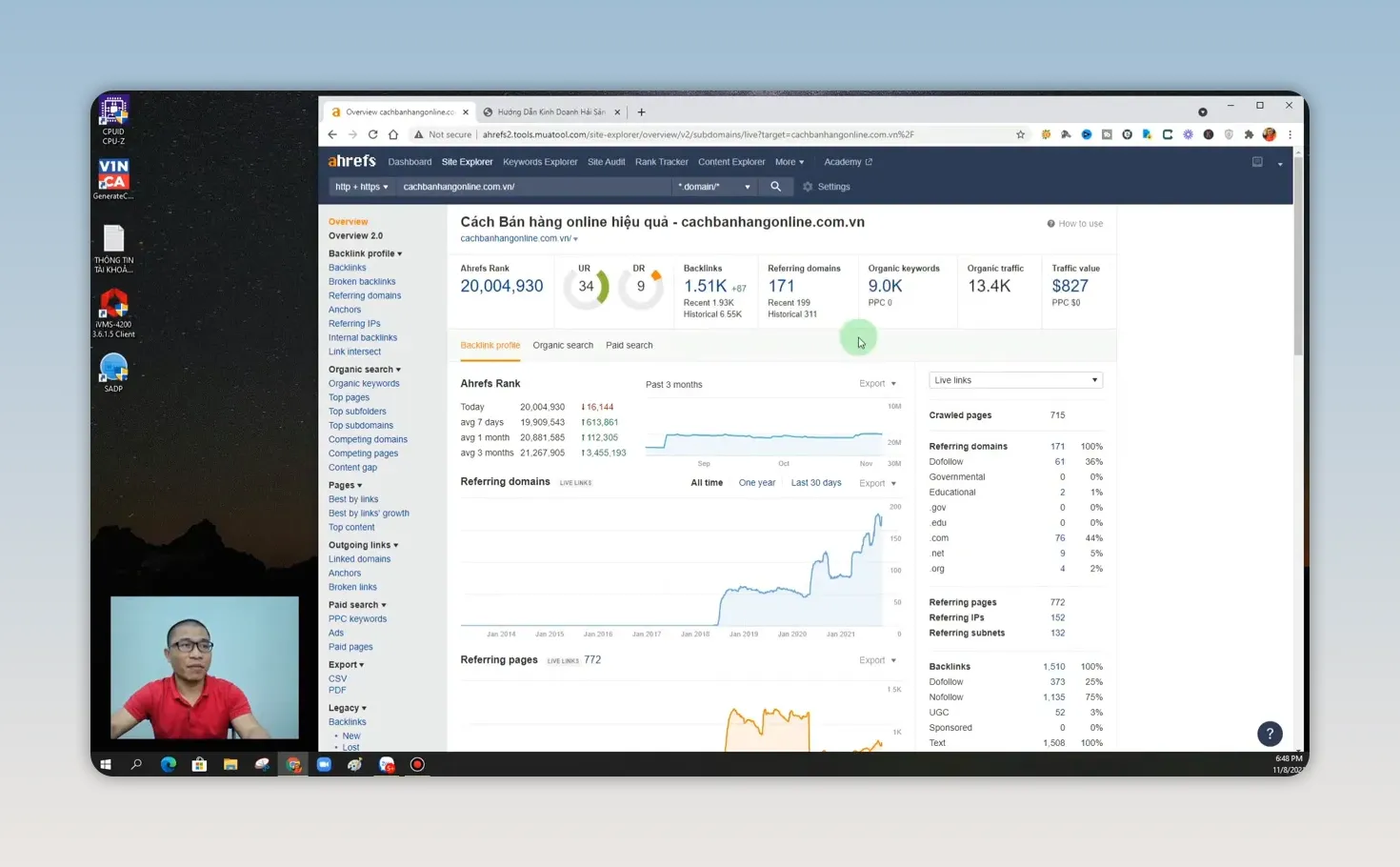
Task: Open Settings gear next to search
Action: click(826, 187)
